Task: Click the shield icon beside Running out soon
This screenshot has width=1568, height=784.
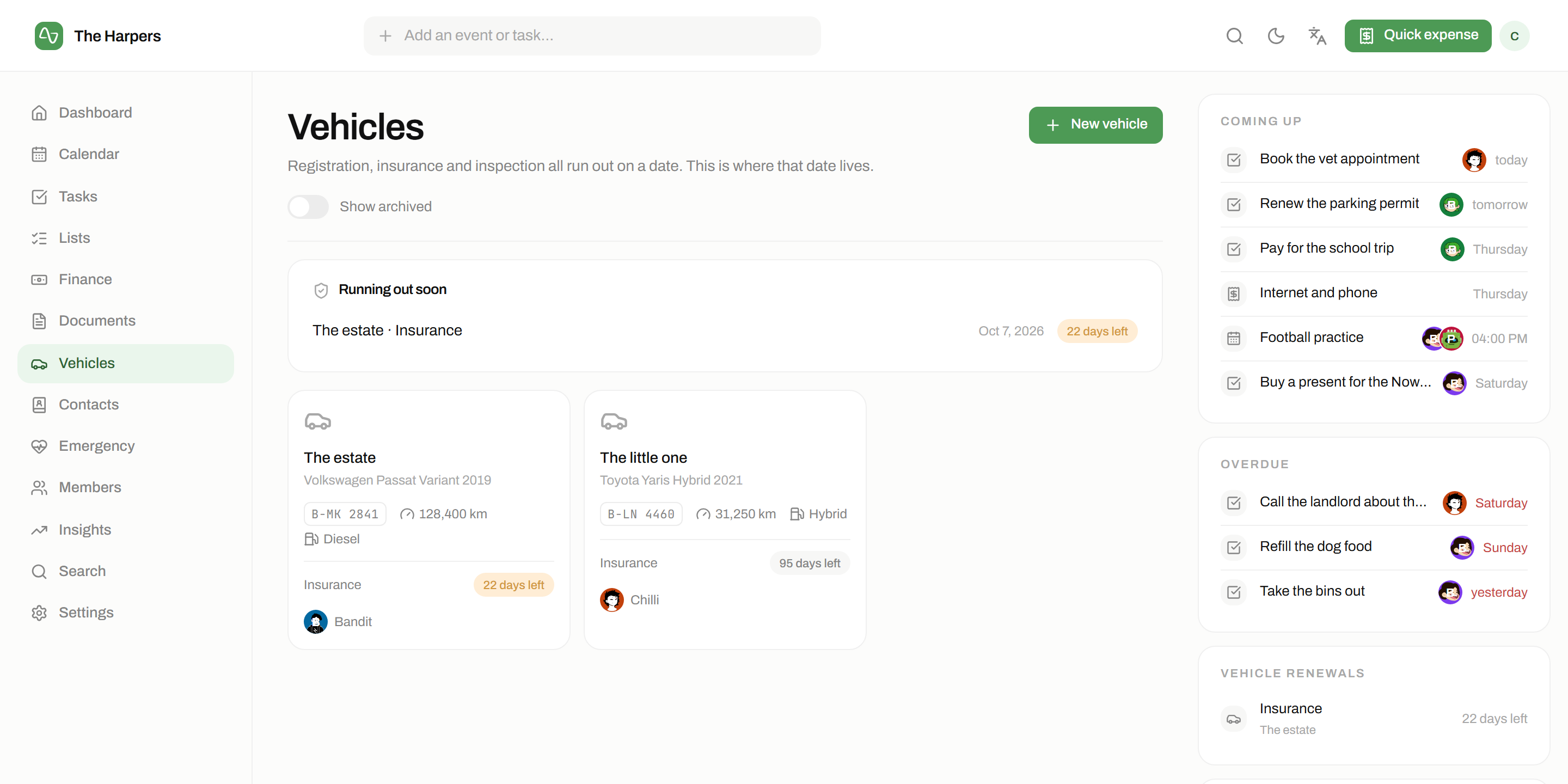Action: (321, 290)
